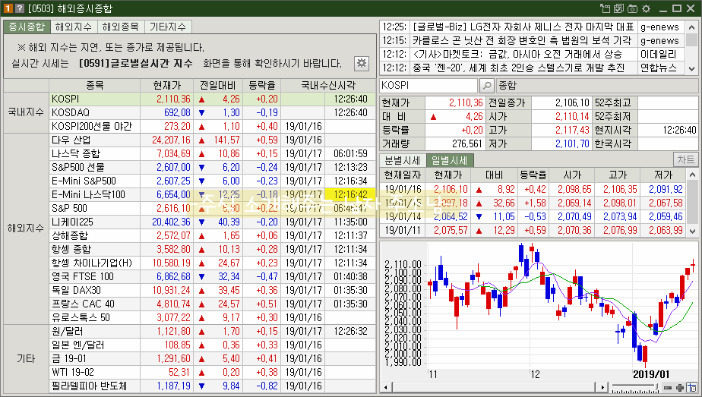Click the daily price table scroll-down arrow

[692, 231]
